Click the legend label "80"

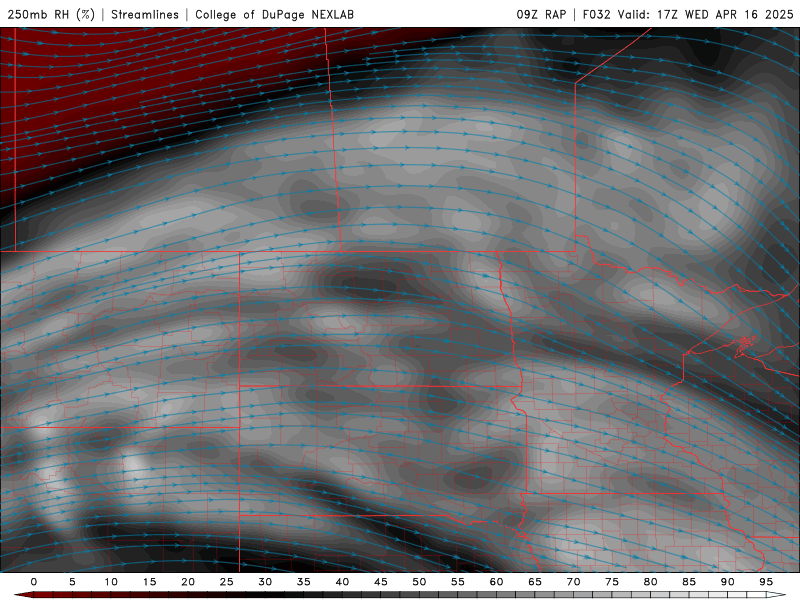(650, 582)
